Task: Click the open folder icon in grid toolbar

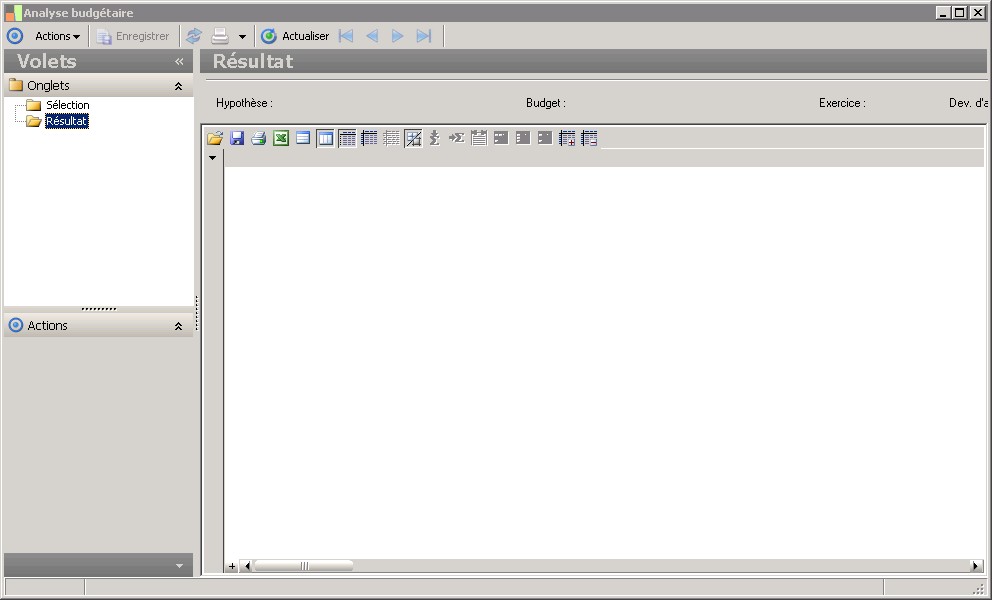Action: coord(214,139)
